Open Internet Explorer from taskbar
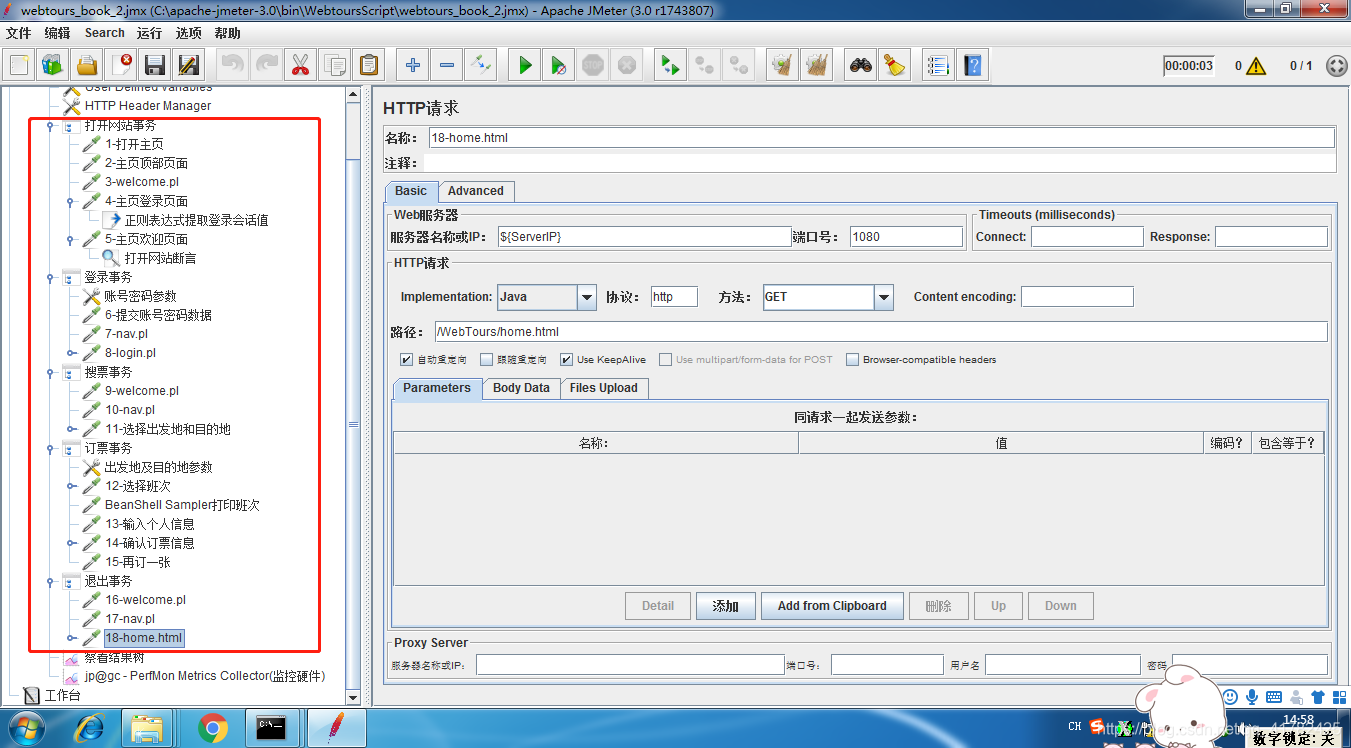 [92, 728]
